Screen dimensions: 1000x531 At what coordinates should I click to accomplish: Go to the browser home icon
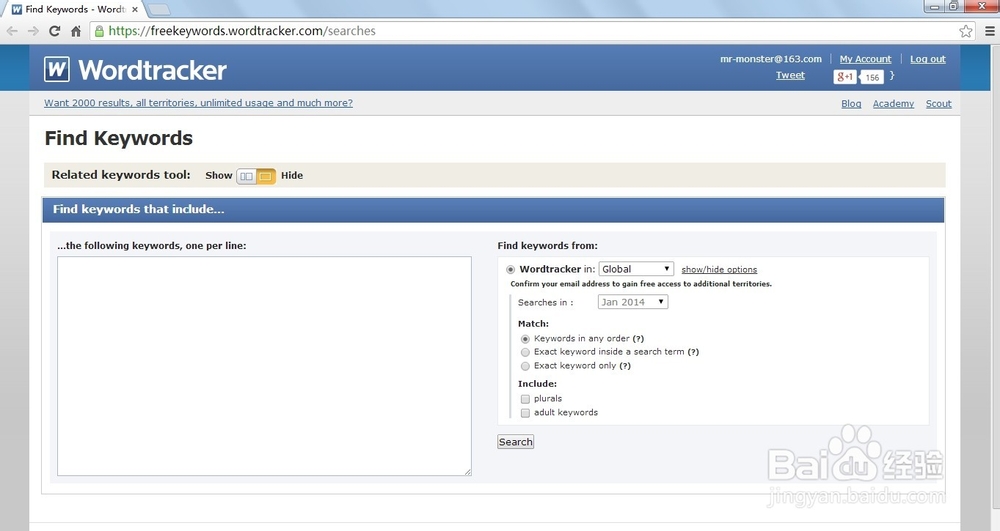click(76, 31)
